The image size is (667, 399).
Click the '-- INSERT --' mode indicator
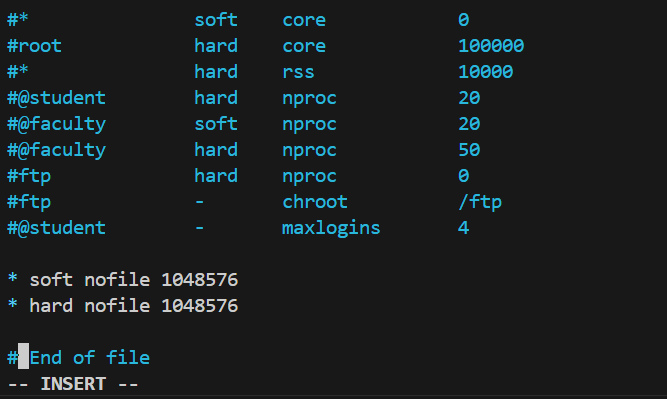tap(73, 384)
